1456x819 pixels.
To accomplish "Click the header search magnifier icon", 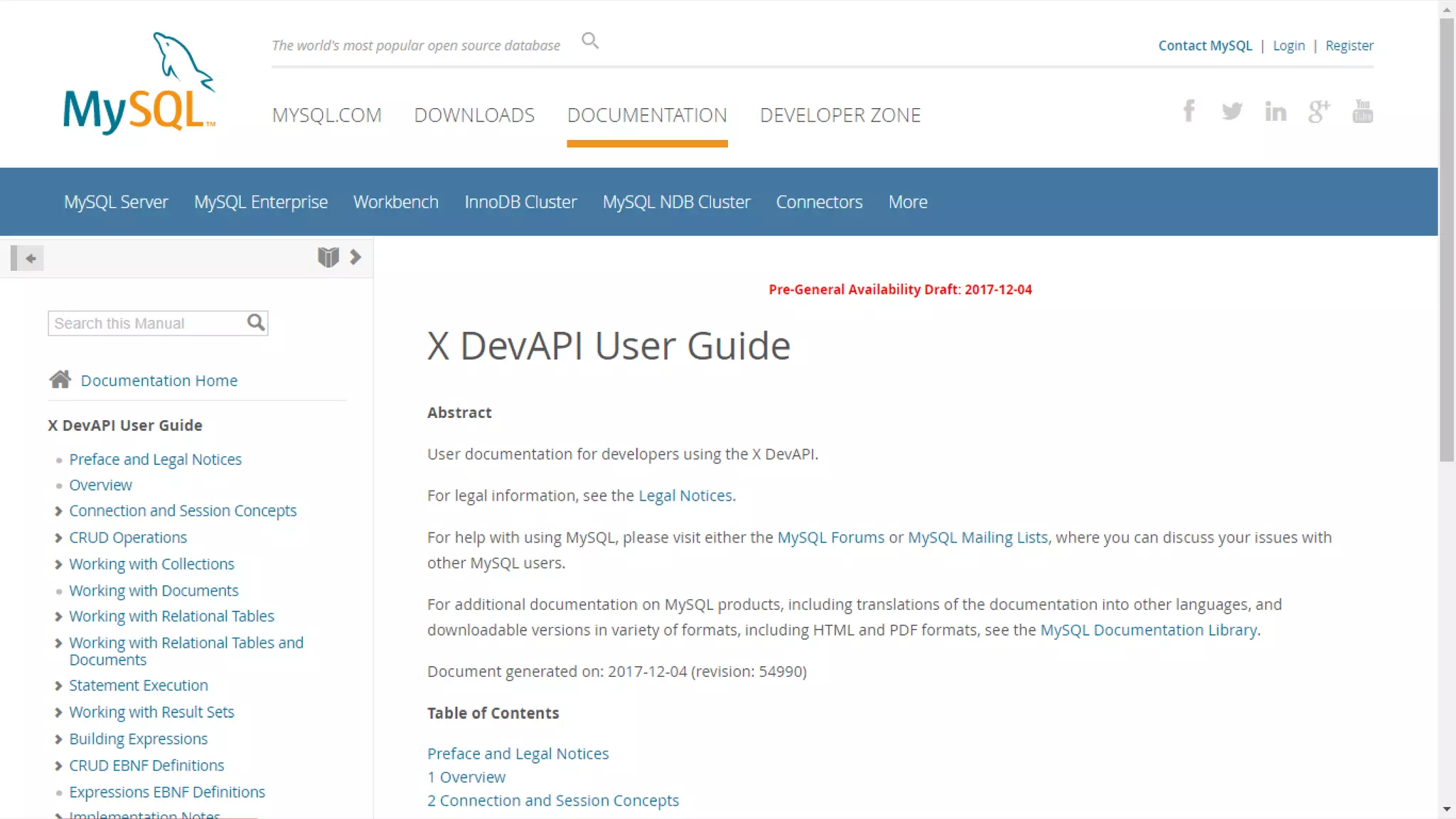I will pyautogui.click(x=590, y=41).
